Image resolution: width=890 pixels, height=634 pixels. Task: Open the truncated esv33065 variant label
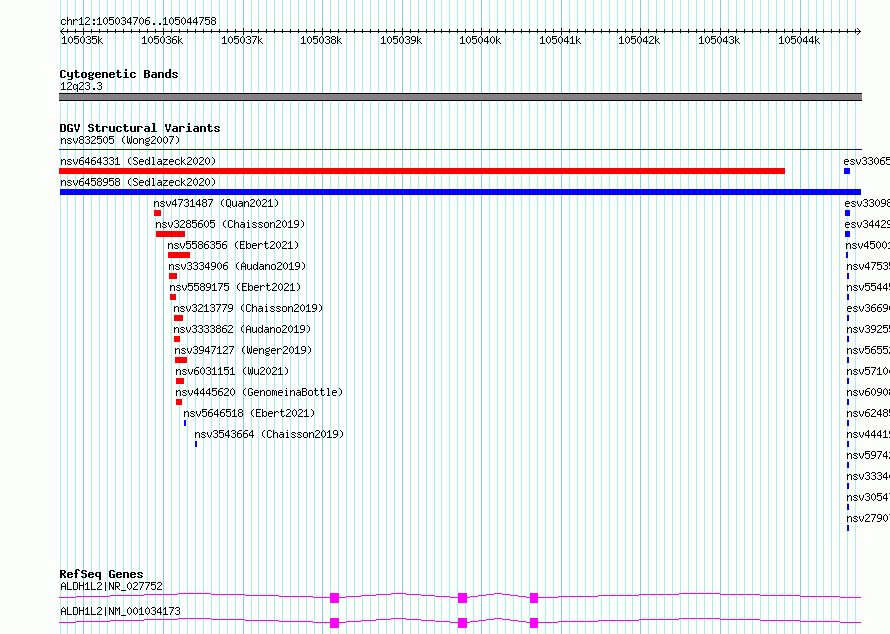click(x=866, y=161)
